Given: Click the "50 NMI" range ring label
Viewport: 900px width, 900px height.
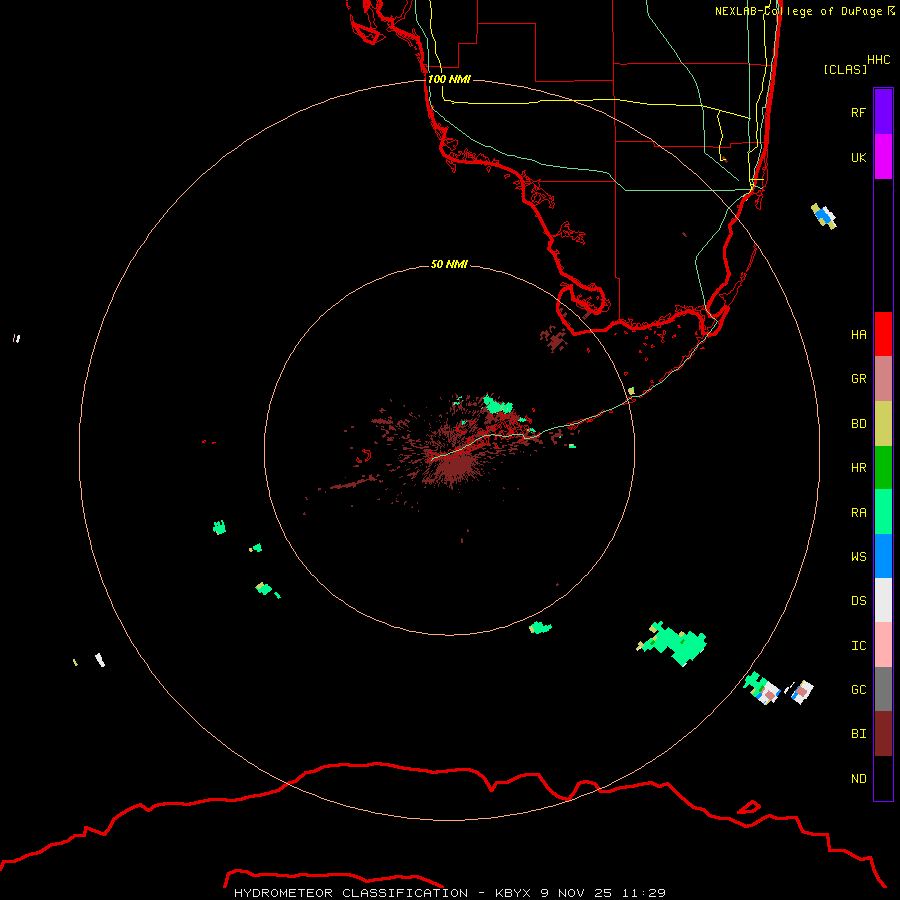Looking at the screenshot, I should 449,264.
